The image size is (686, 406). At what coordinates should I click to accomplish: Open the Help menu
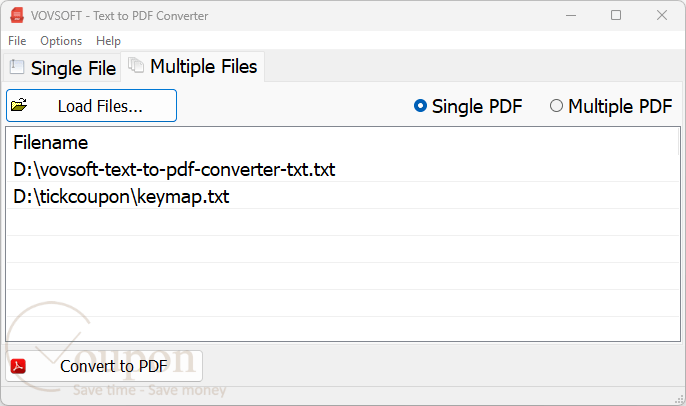point(108,41)
